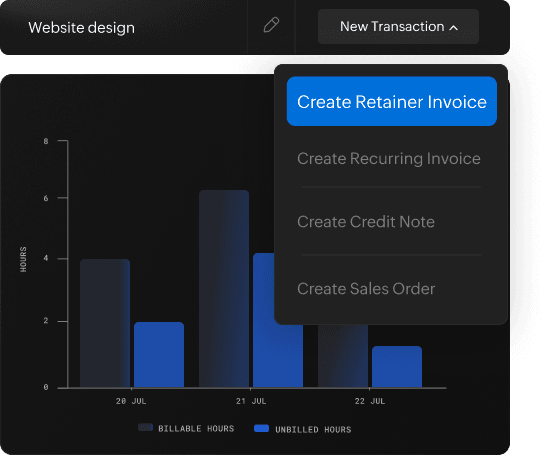Select Create Retainer Invoice
The image size is (550, 455).
[x=392, y=101]
